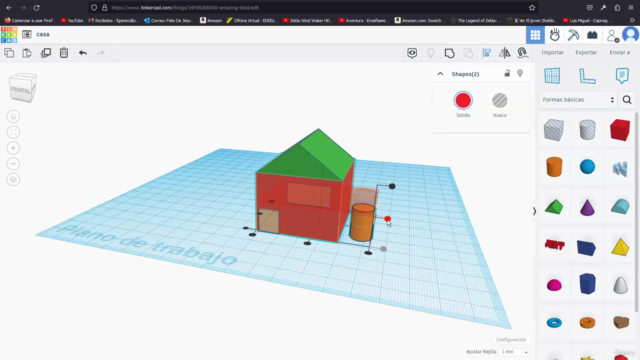
Task: Open the Sim Lab icon
Action: [x=554, y=35]
